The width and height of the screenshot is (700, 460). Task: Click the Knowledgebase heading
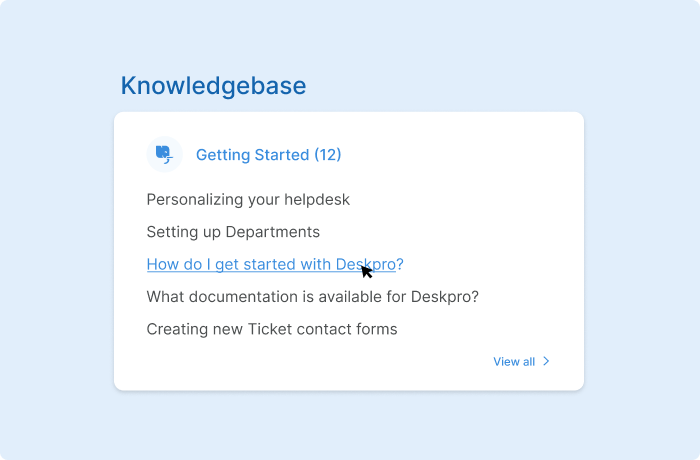213,86
